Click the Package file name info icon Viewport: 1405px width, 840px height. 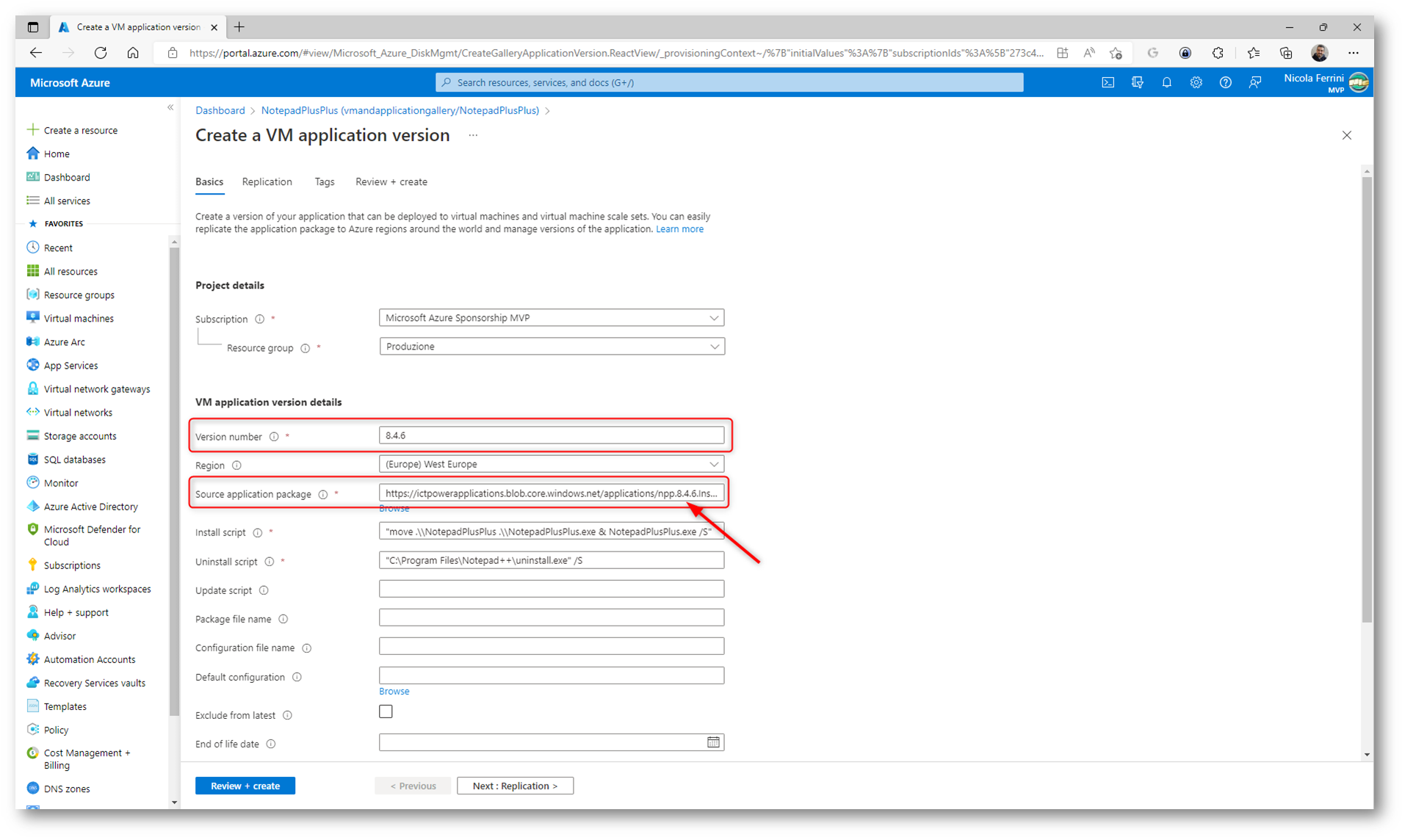(x=283, y=620)
